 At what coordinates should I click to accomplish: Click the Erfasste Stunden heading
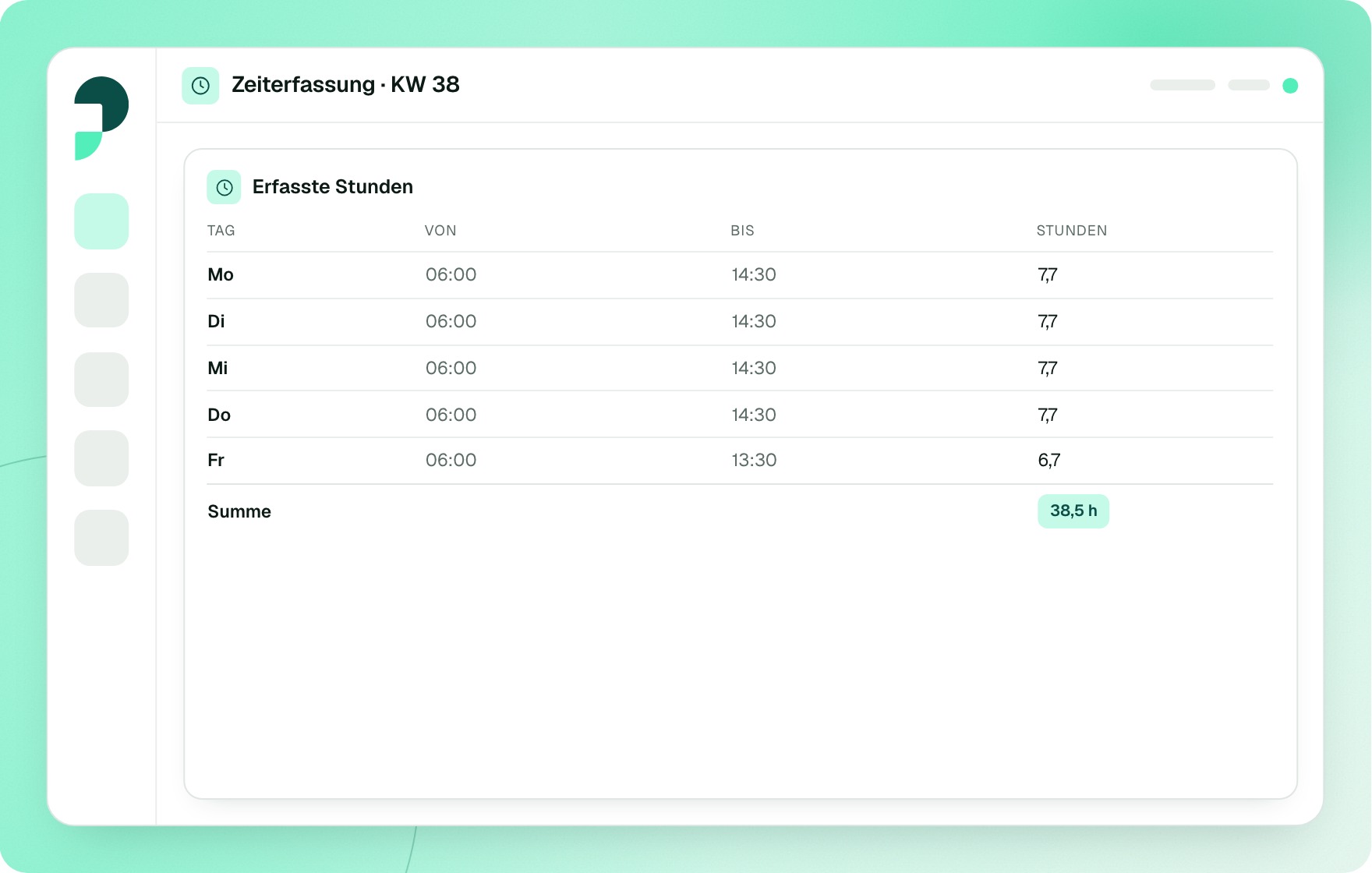click(333, 187)
